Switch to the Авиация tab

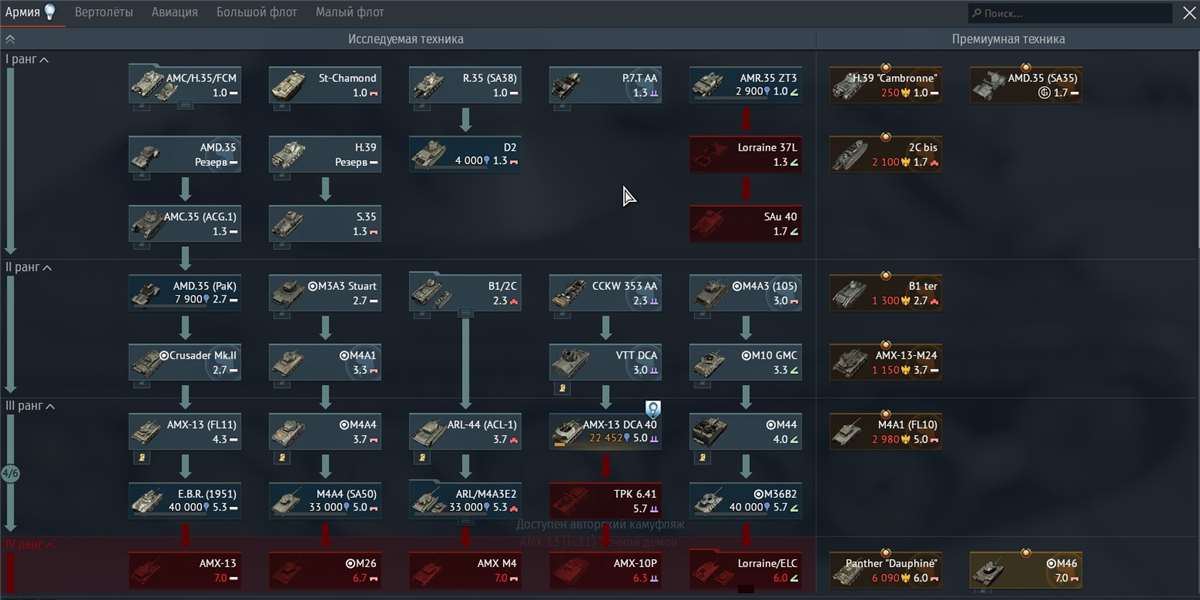pyautogui.click(x=174, y=12)
